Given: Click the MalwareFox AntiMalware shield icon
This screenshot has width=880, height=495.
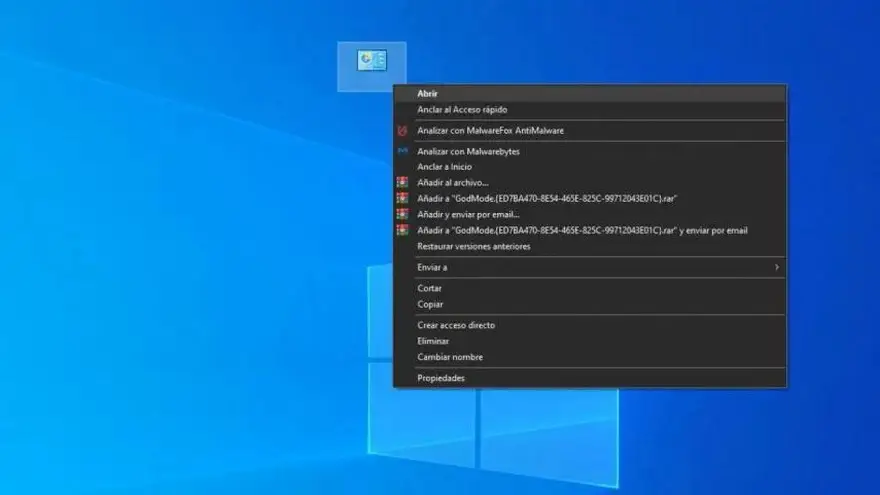Looking at the screenshot, I should 402,131.
